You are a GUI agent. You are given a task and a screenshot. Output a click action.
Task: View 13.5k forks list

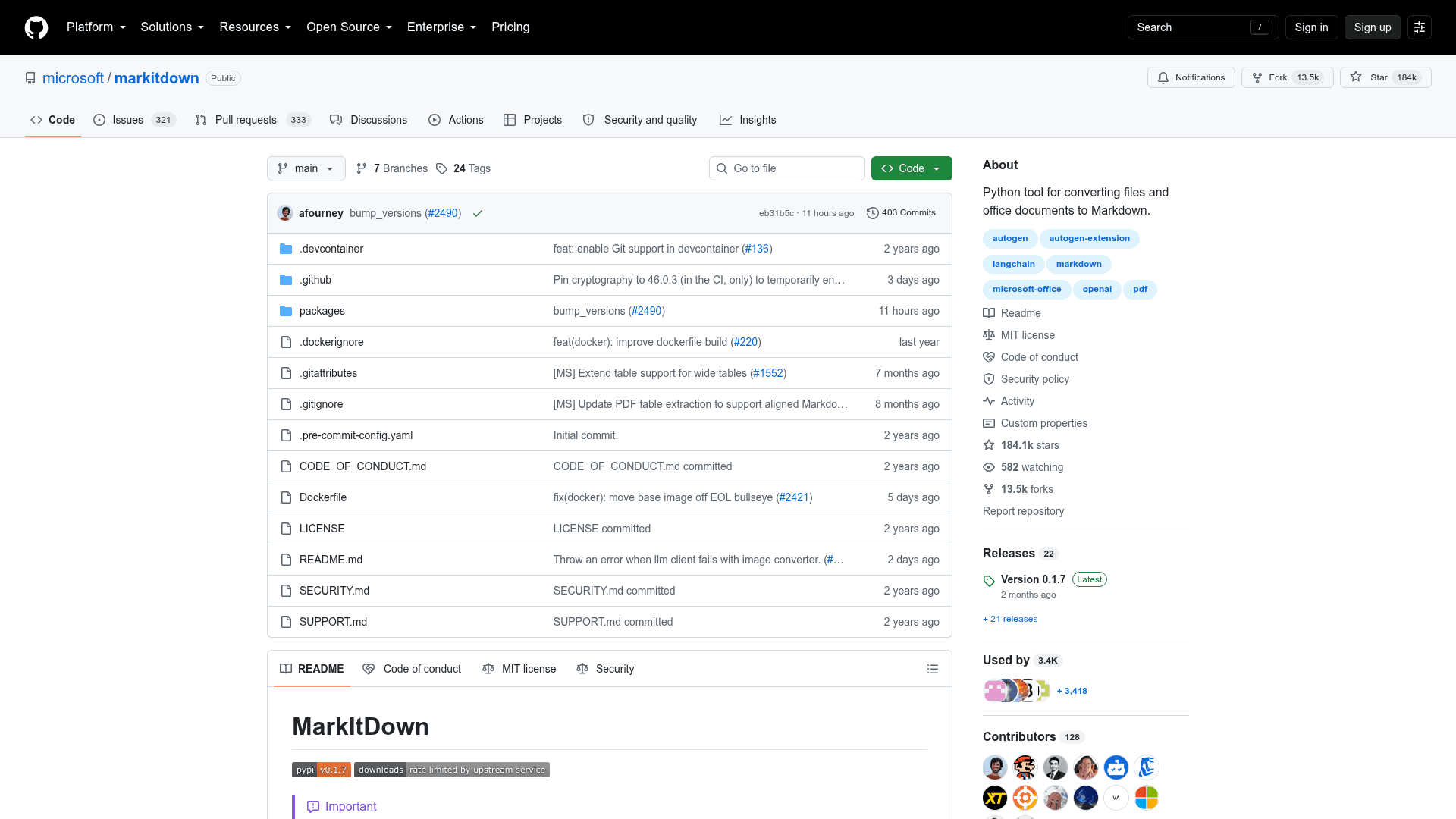[1018, 489]
